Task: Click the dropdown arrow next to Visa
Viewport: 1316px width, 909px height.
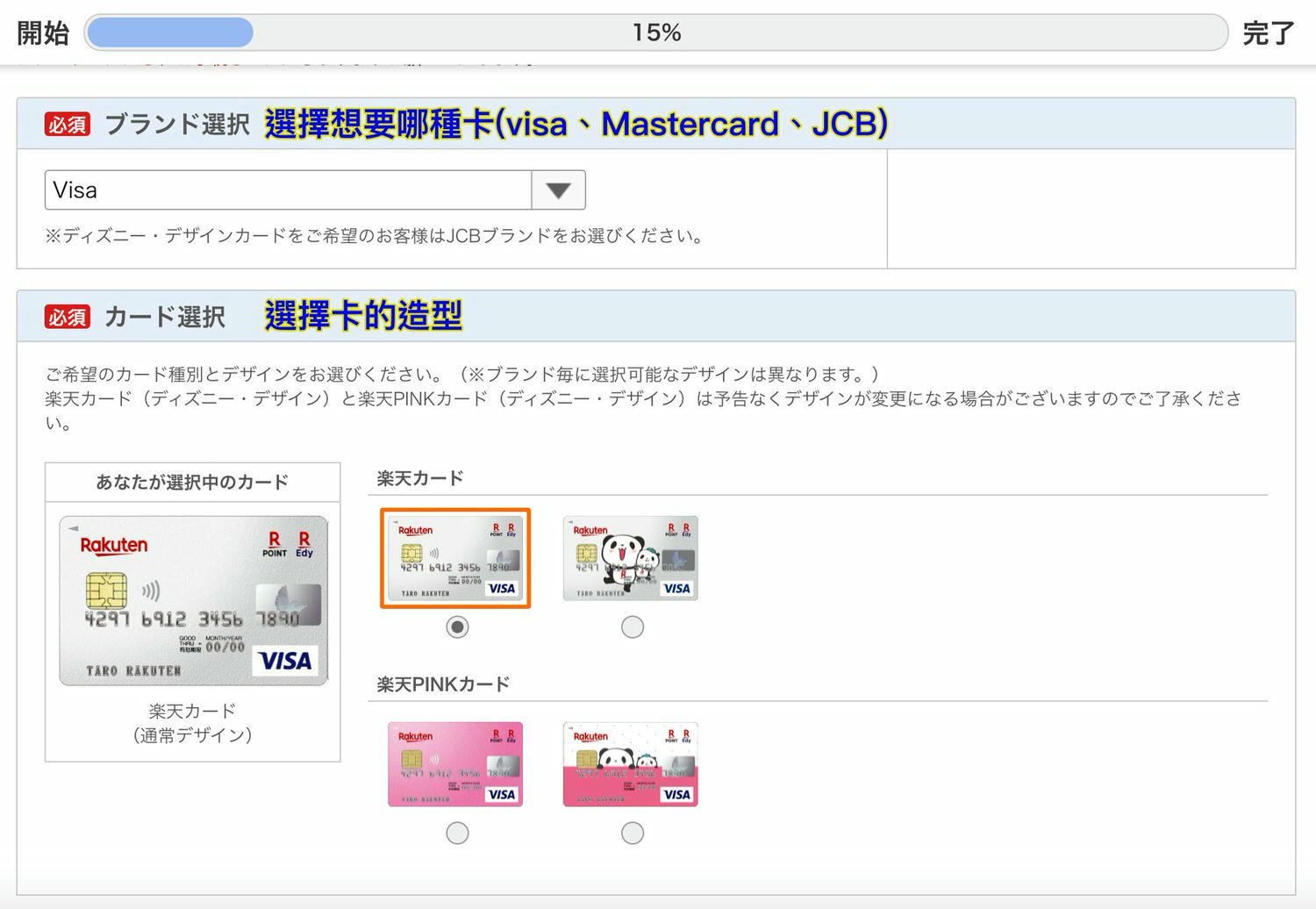Action: tap(559, 190)
